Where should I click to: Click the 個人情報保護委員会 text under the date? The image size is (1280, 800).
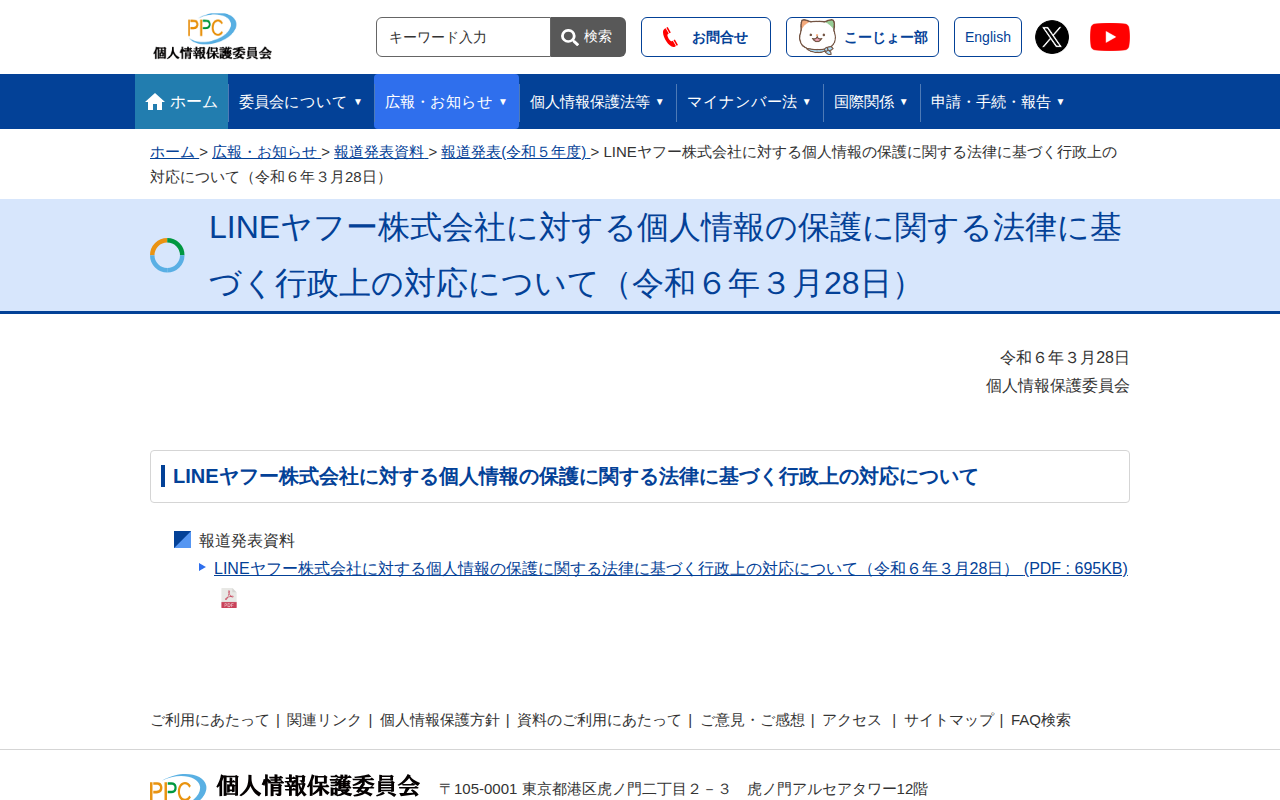[1058, 385]
